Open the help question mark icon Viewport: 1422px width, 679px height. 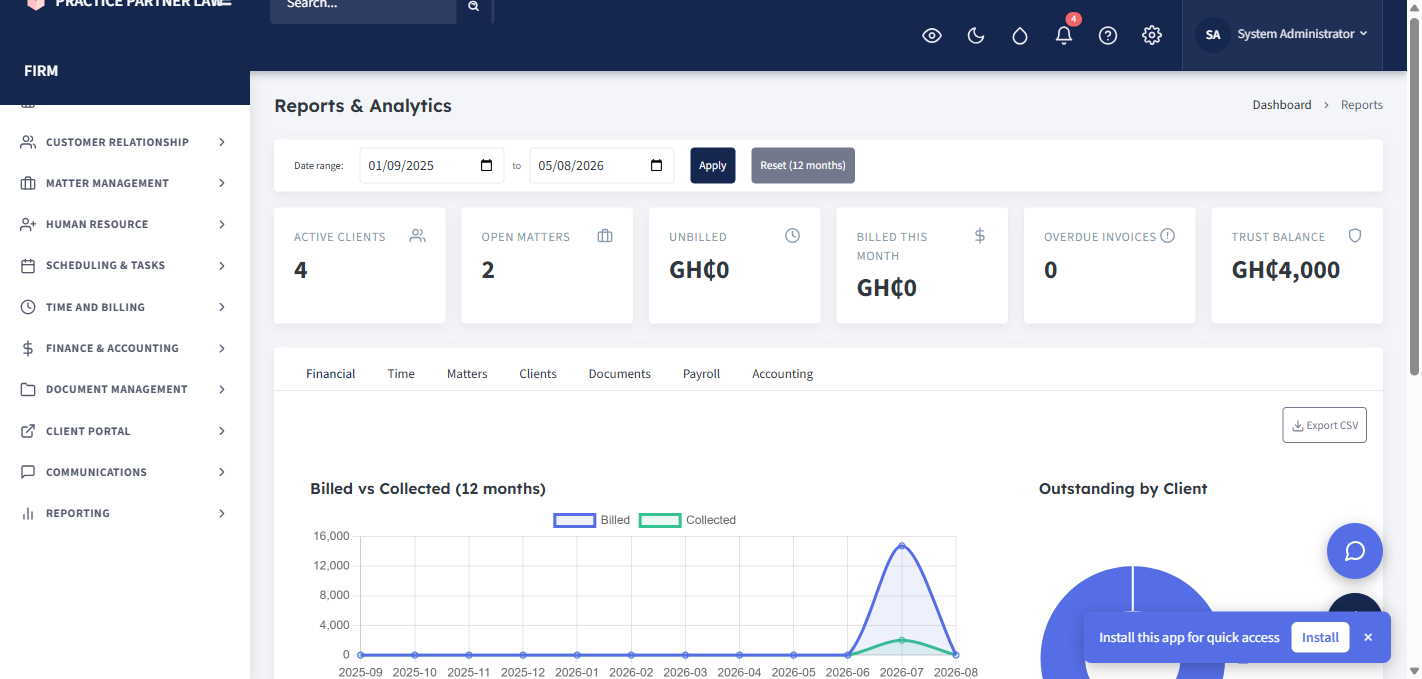coord(1108,36)
